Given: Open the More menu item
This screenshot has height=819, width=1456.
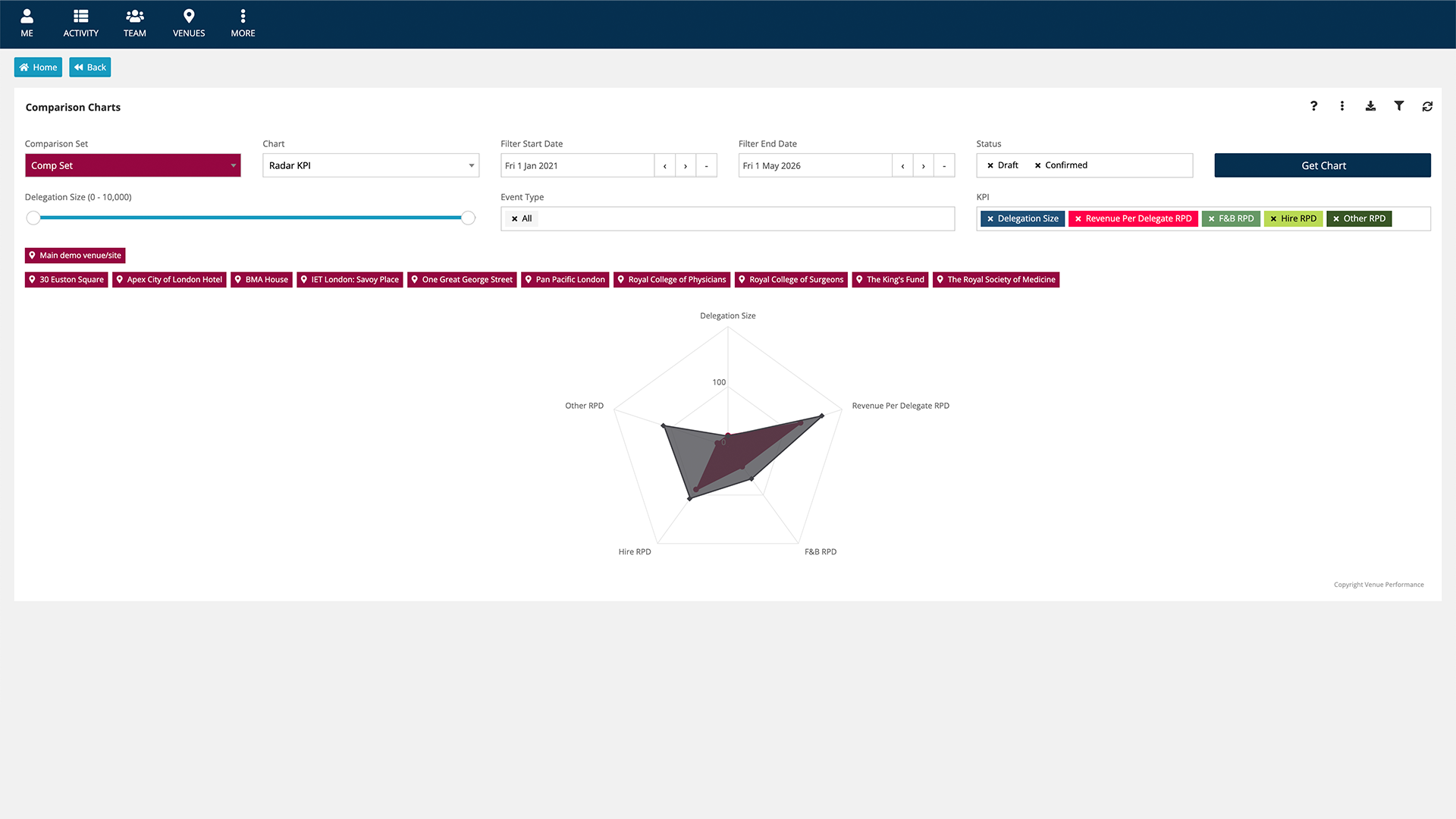Looking at the screenshot, I should coord(243,23).
